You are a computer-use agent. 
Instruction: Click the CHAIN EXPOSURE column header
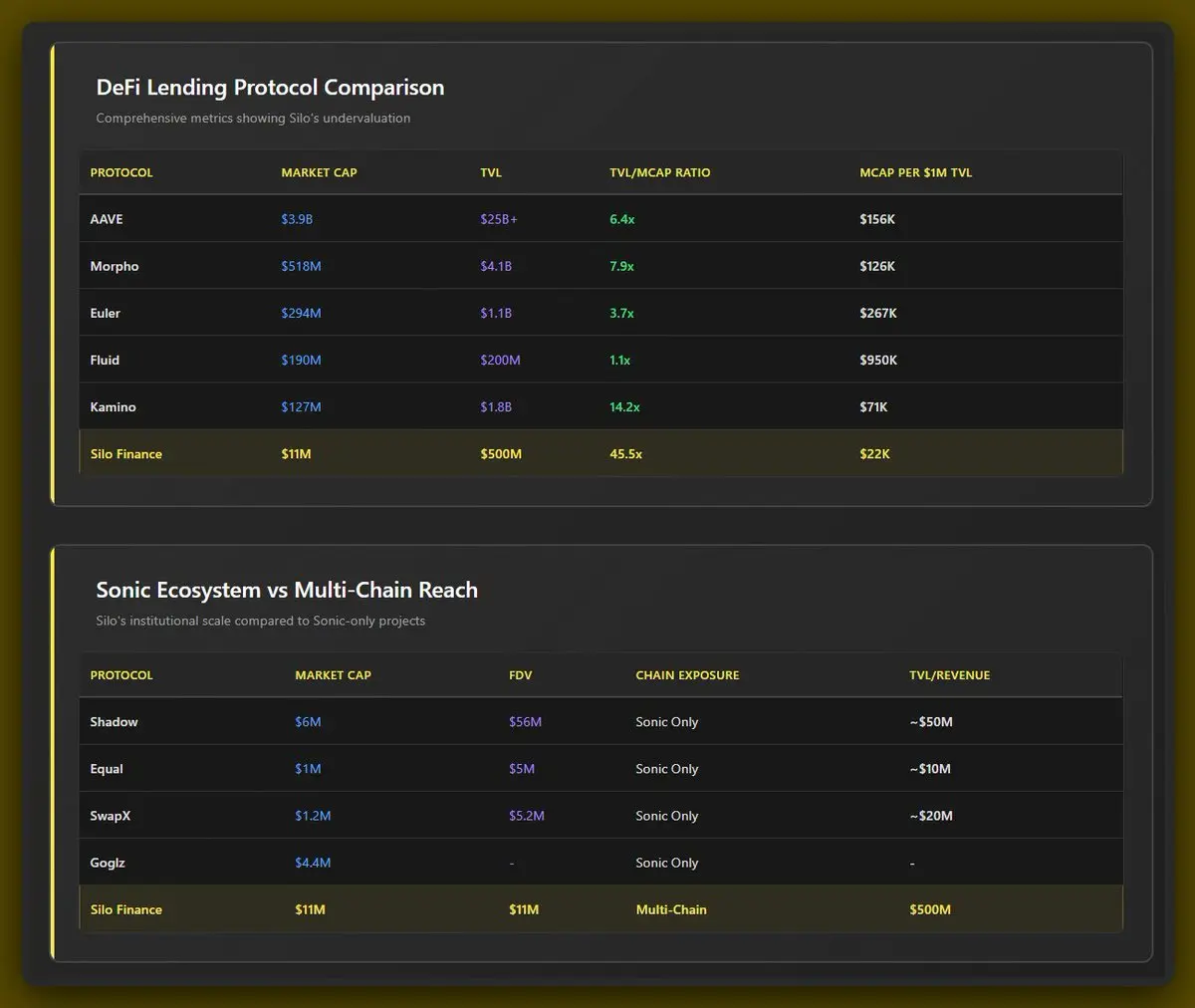(687, 675)
